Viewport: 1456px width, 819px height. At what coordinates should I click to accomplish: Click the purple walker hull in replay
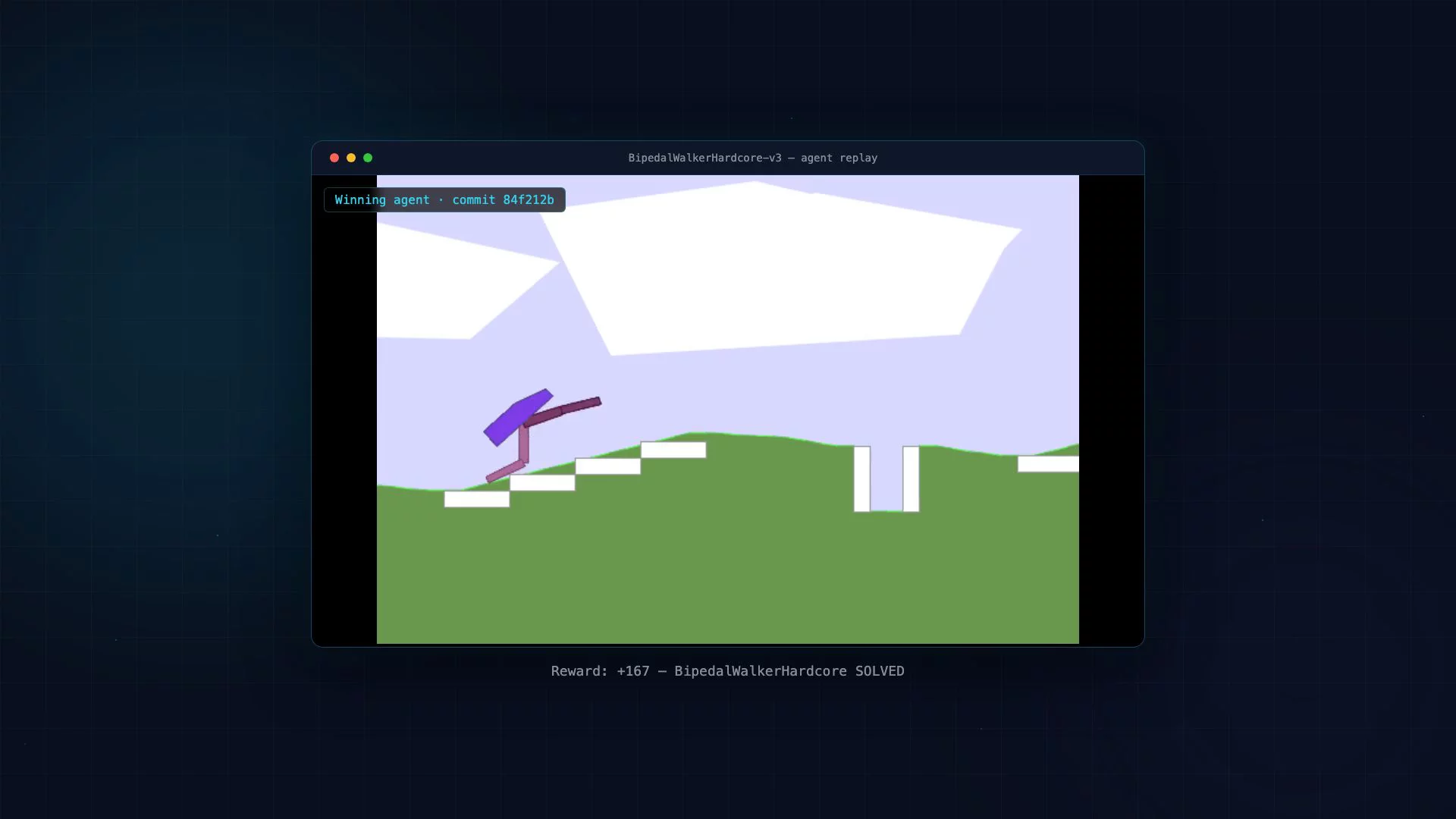point(519,416)
